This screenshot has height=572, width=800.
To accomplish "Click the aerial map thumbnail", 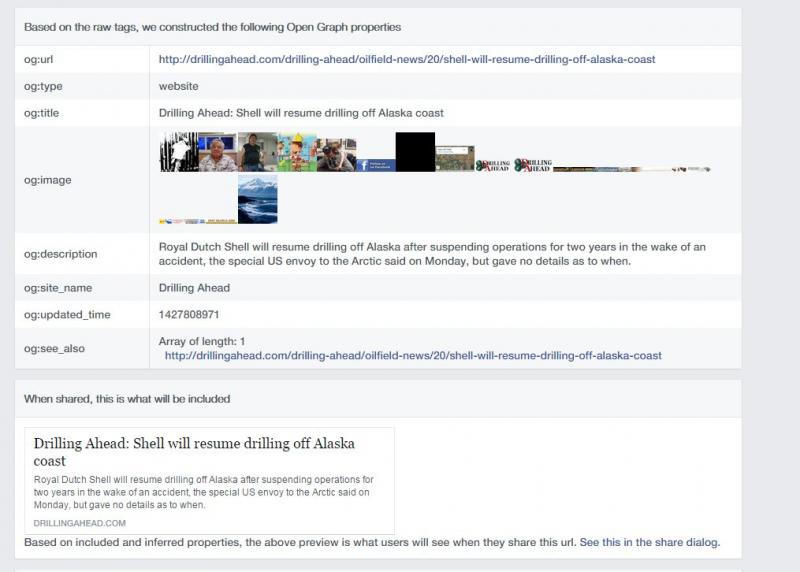I will 455,159.
